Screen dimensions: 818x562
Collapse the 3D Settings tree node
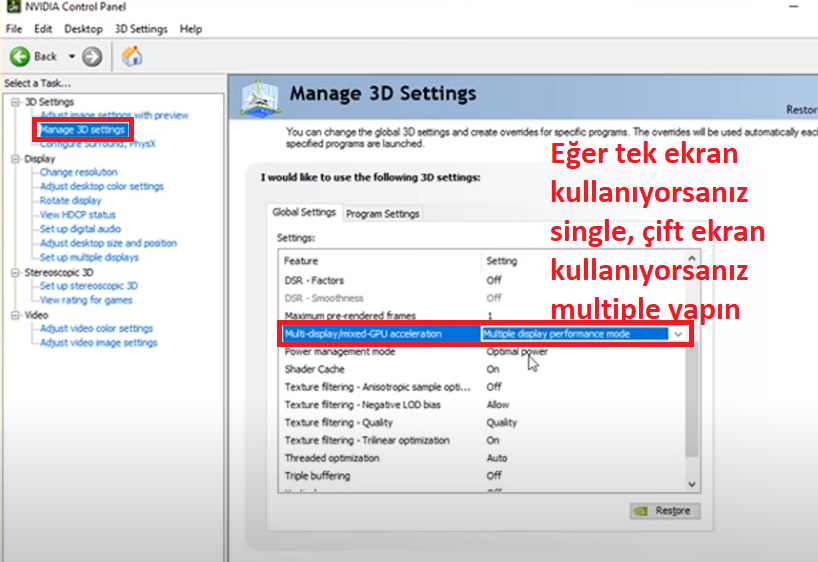click(x=16, y=102)
